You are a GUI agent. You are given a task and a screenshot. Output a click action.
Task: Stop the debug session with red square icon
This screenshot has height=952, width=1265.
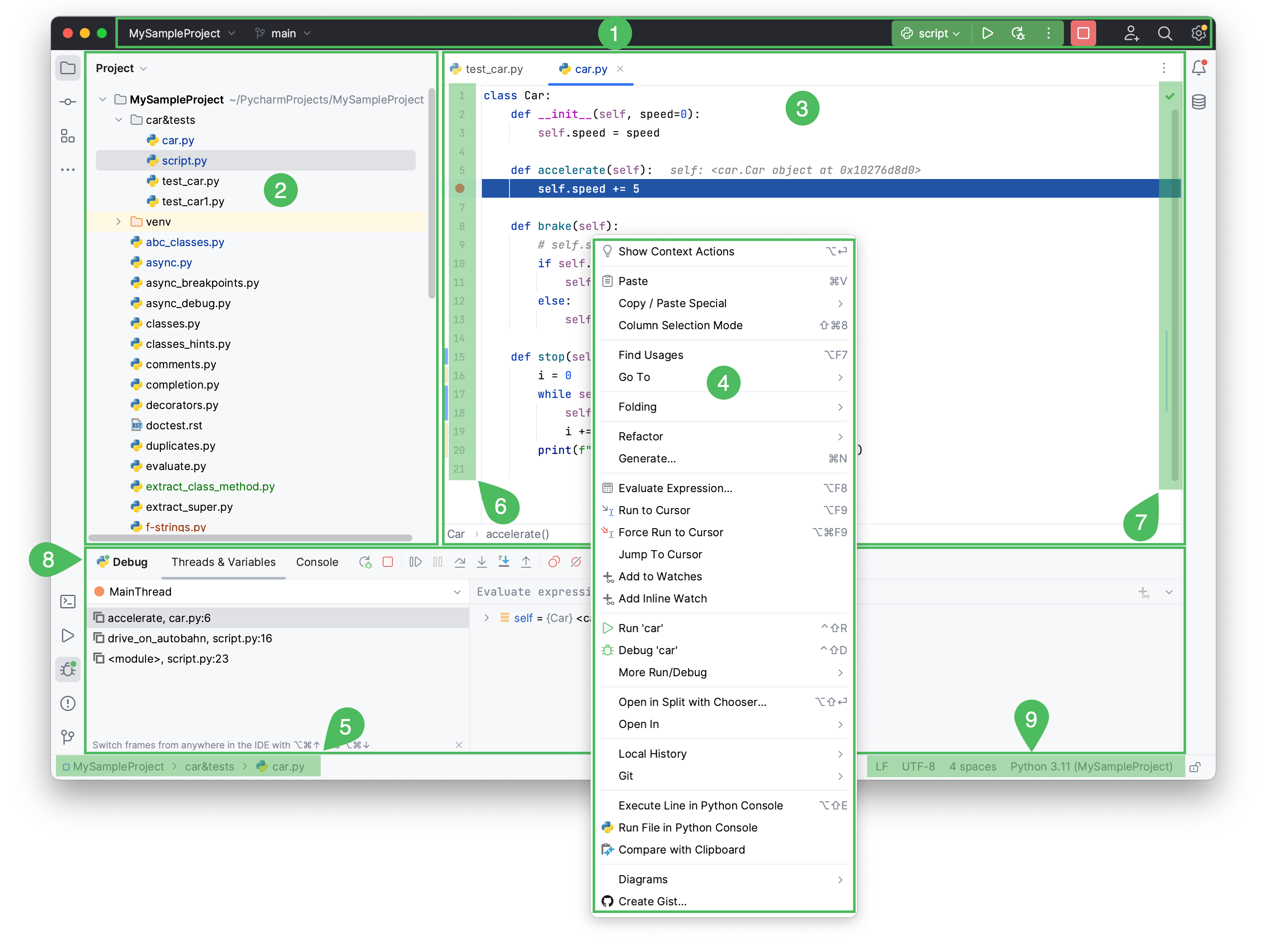tap(388, 561)
